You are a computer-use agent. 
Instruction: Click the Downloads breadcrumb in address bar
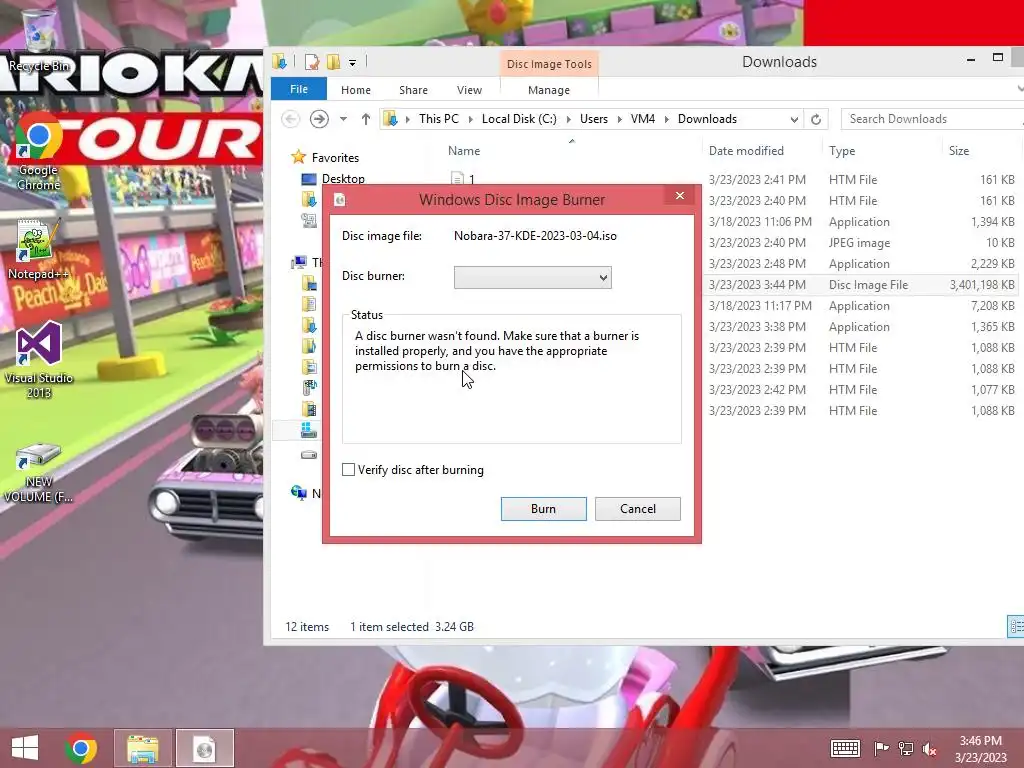pyautogui.click(x=707, y=119)
